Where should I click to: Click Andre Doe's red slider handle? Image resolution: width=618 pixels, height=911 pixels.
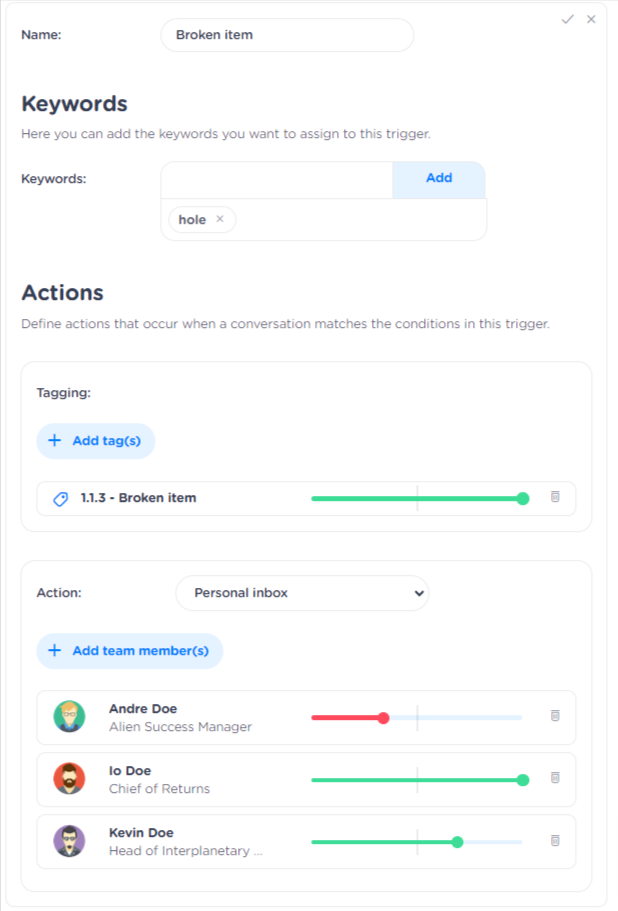[x=383, y=717]
